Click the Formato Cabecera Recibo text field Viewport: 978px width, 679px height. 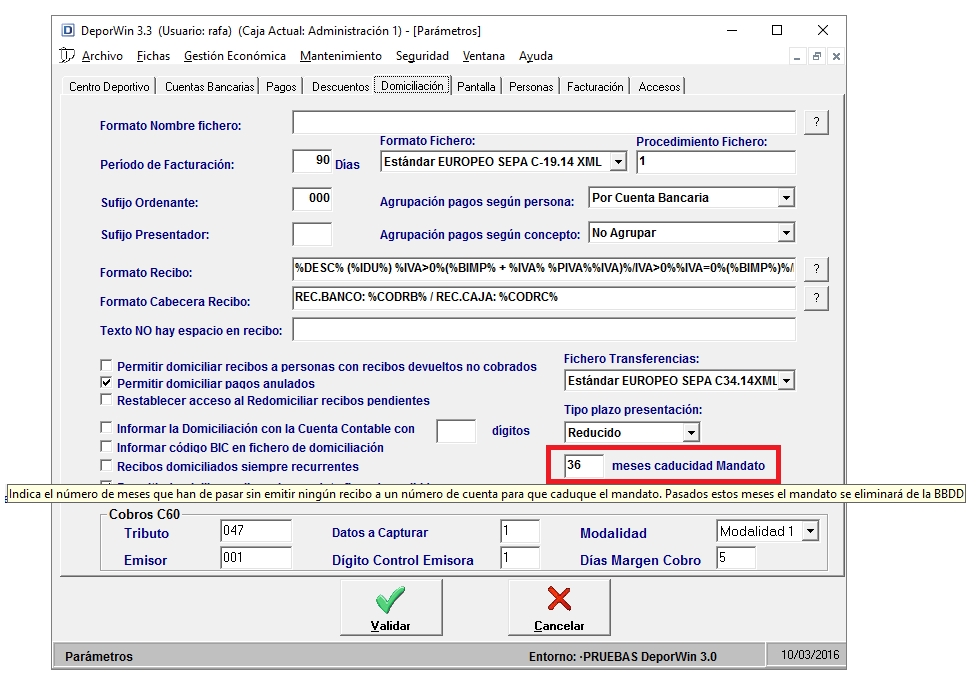[x=544, y=298]
